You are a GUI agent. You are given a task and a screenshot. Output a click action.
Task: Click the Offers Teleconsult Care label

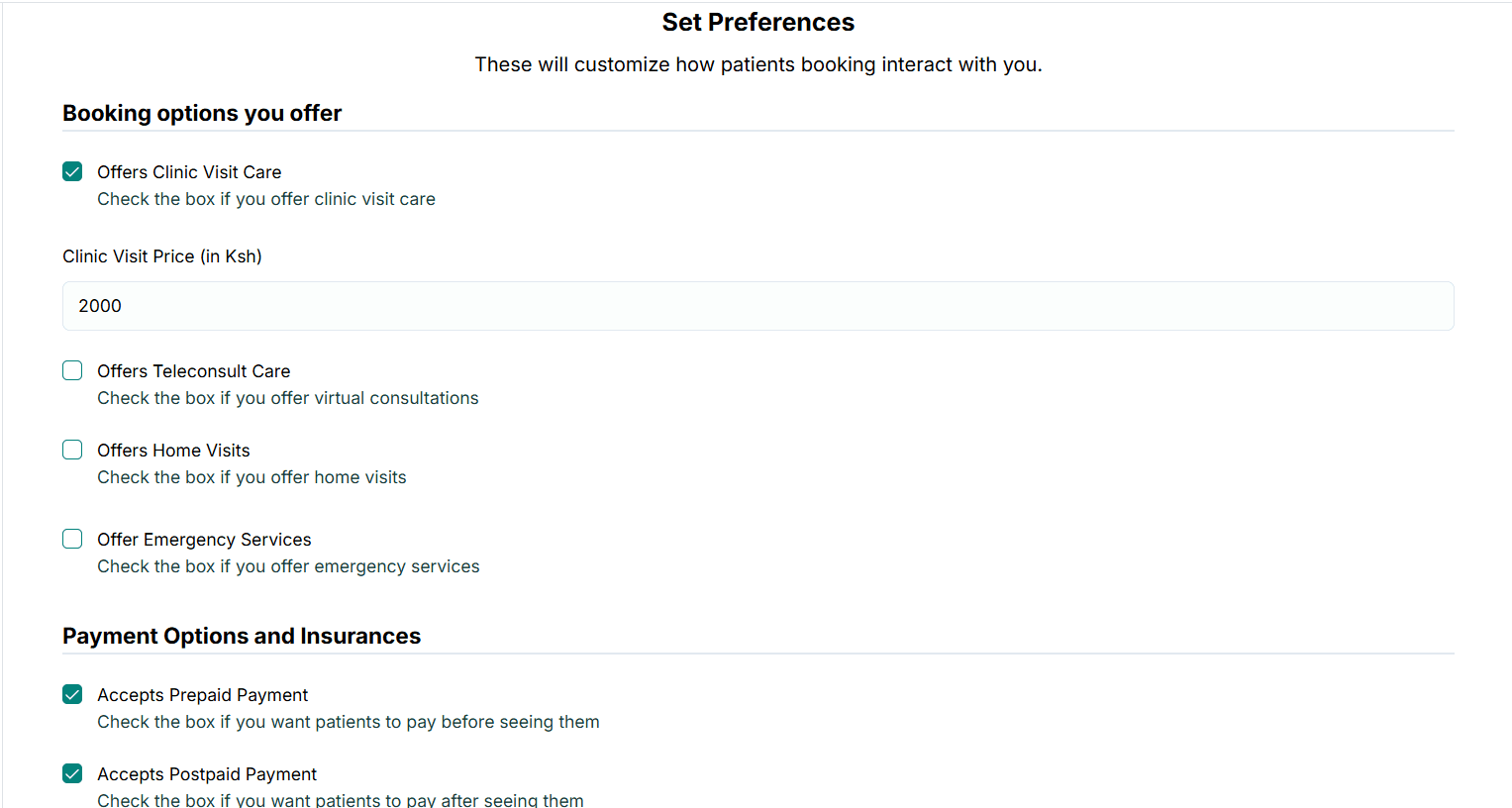193,370
